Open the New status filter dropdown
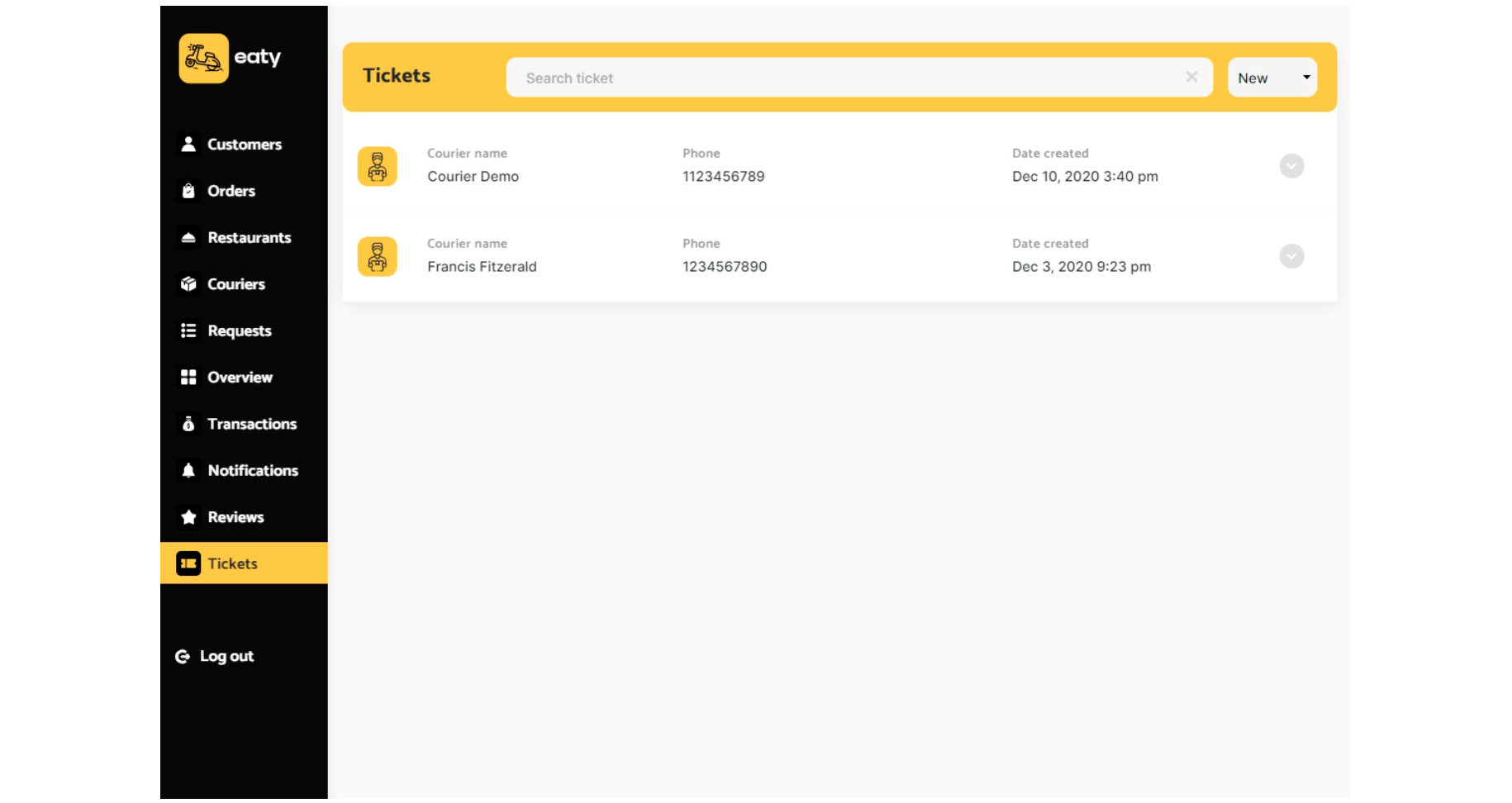 [x=1272, y=78]
